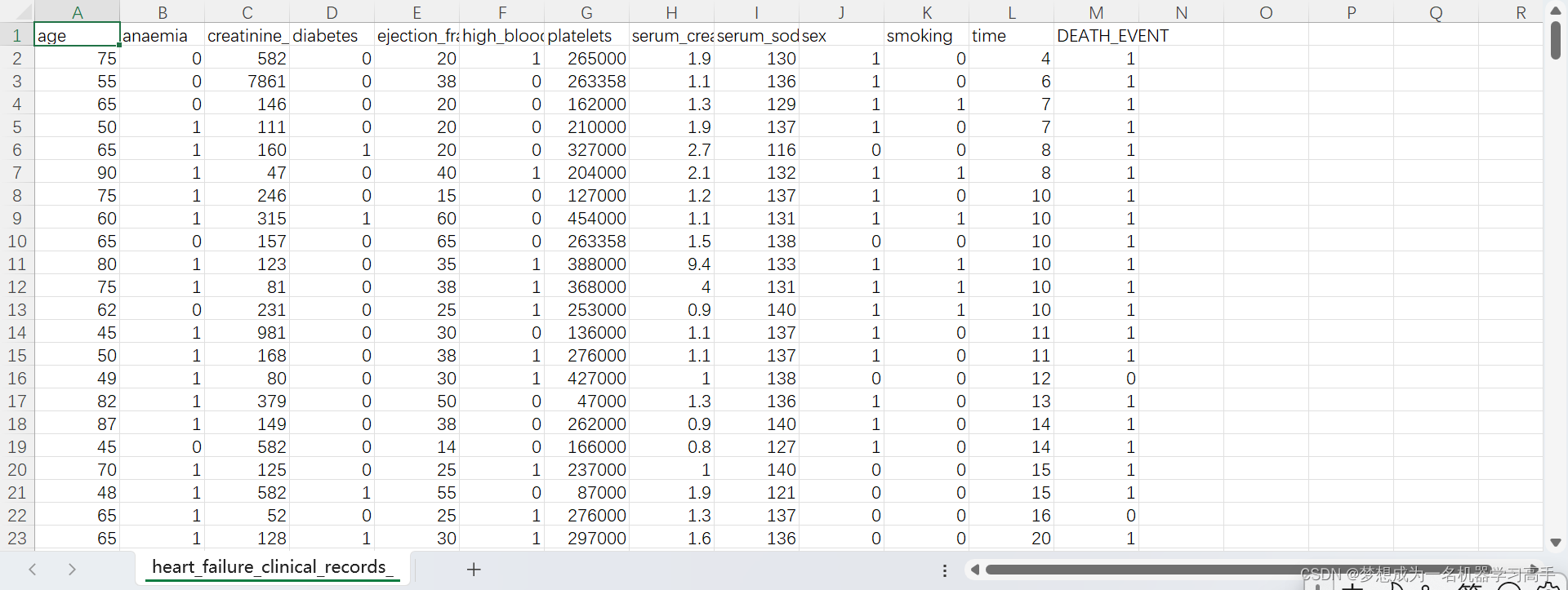This screenshot has width=1568, height=590.
Task: Select the 'time' header cell
Action: coord(1011,35)
